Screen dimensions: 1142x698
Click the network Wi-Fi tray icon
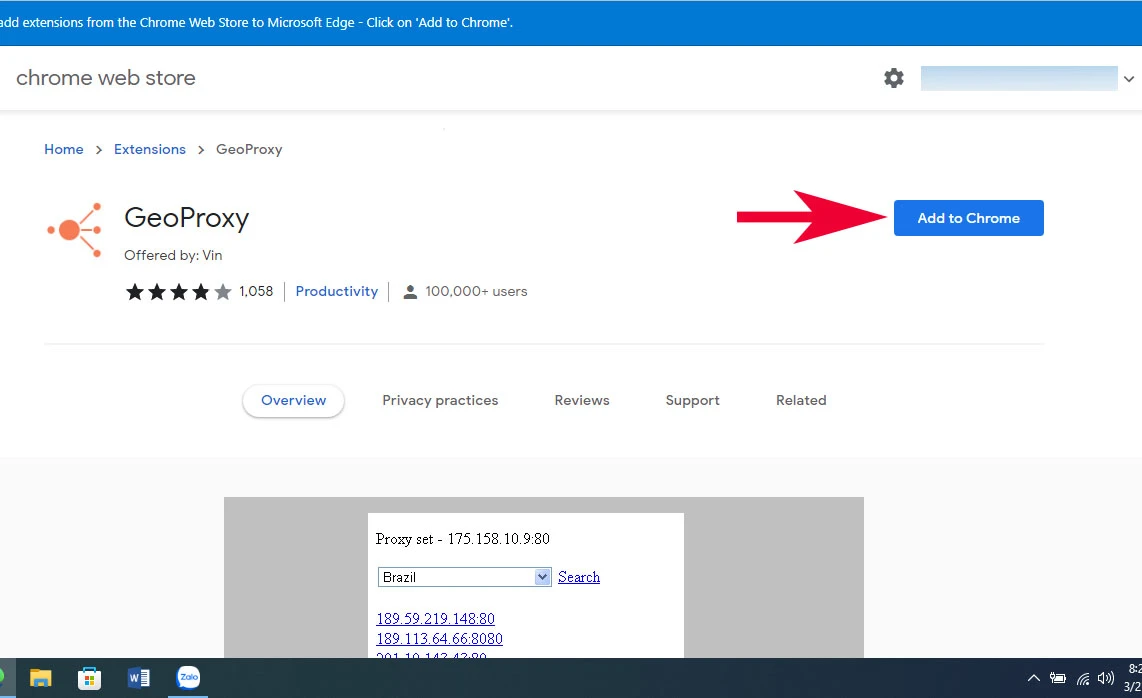pyautogui.click(x=1083, y=678)
